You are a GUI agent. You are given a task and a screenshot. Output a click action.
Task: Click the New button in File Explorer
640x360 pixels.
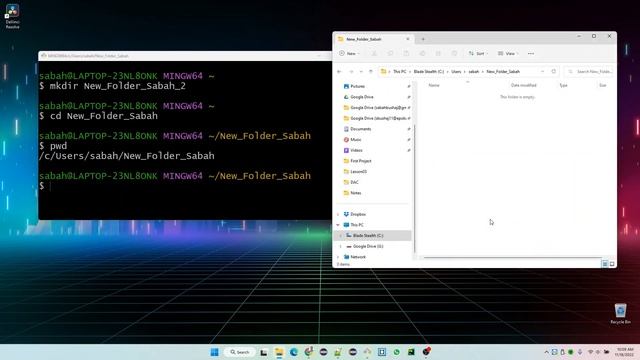pos(349,53)
